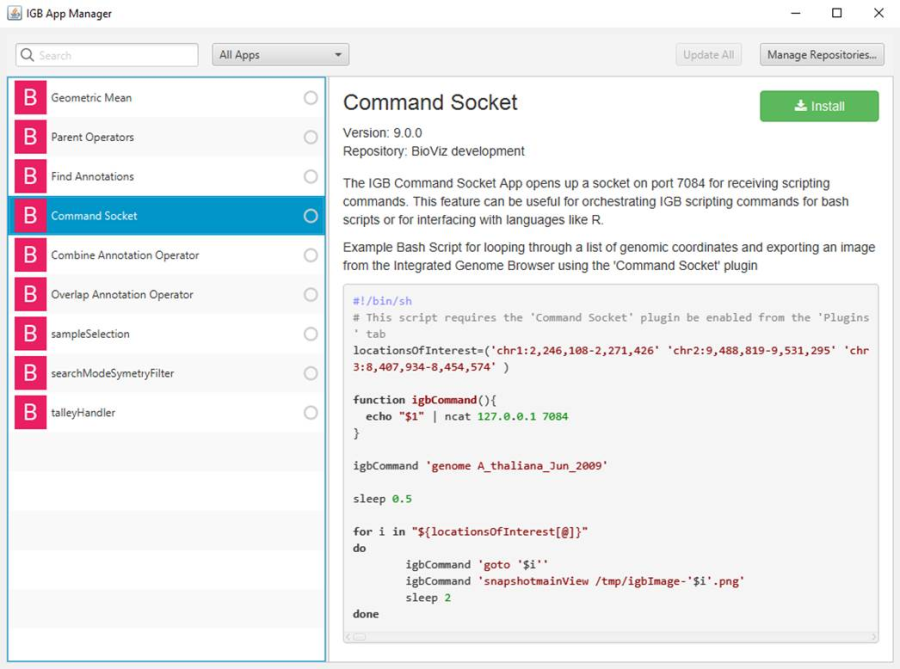
Task: Click the disabled Update All button
Action: click(708, 55)
